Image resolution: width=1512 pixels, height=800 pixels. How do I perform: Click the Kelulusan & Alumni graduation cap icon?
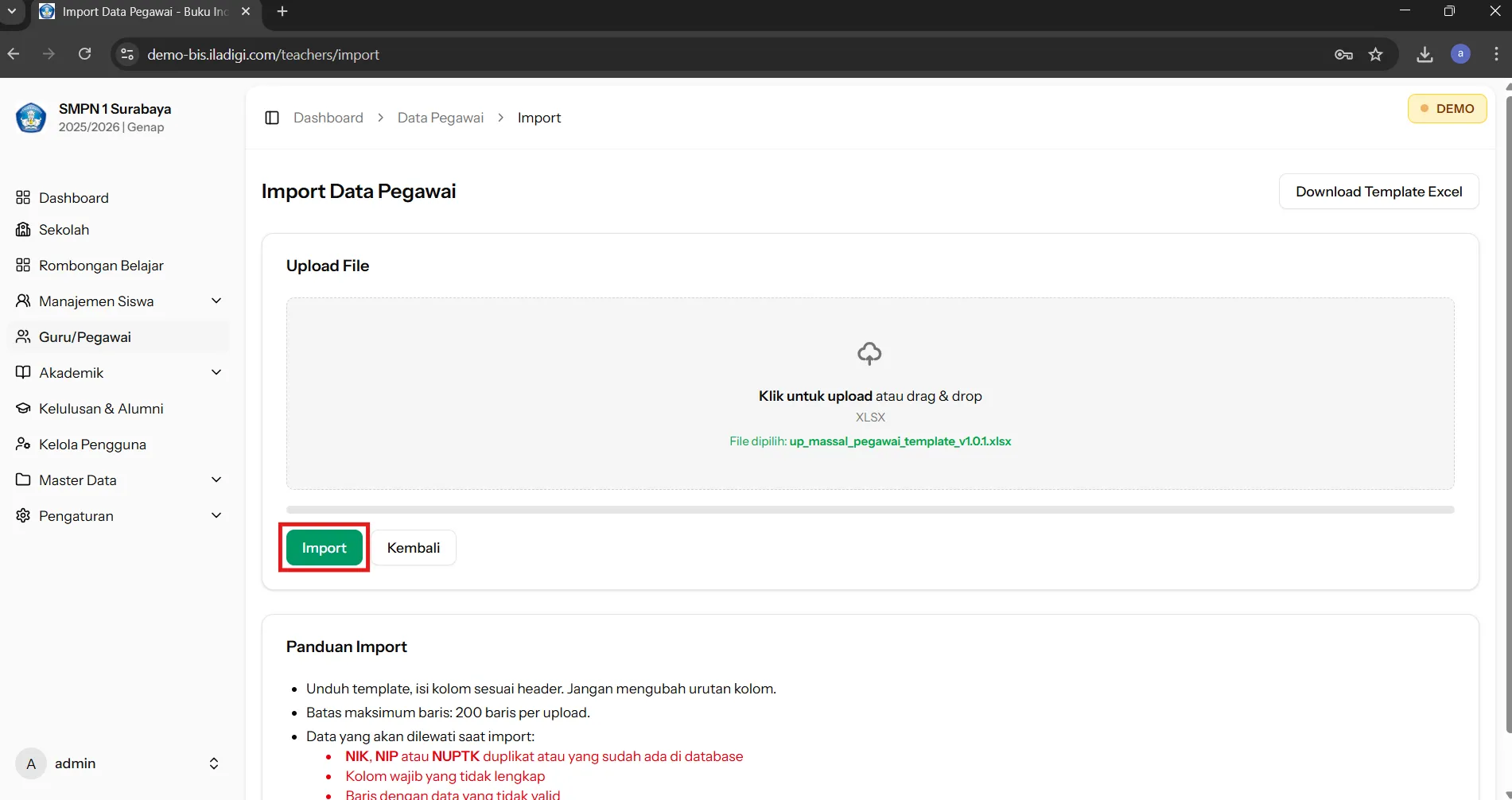coord(23,408)
